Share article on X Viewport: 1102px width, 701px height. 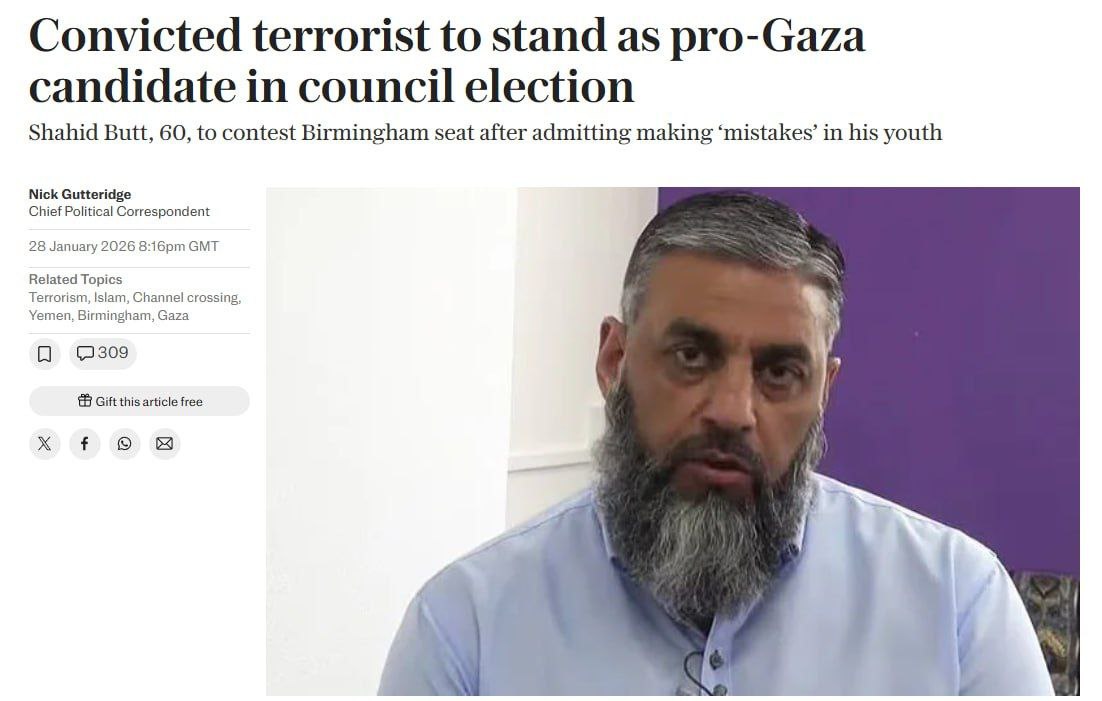coord(44,444)
